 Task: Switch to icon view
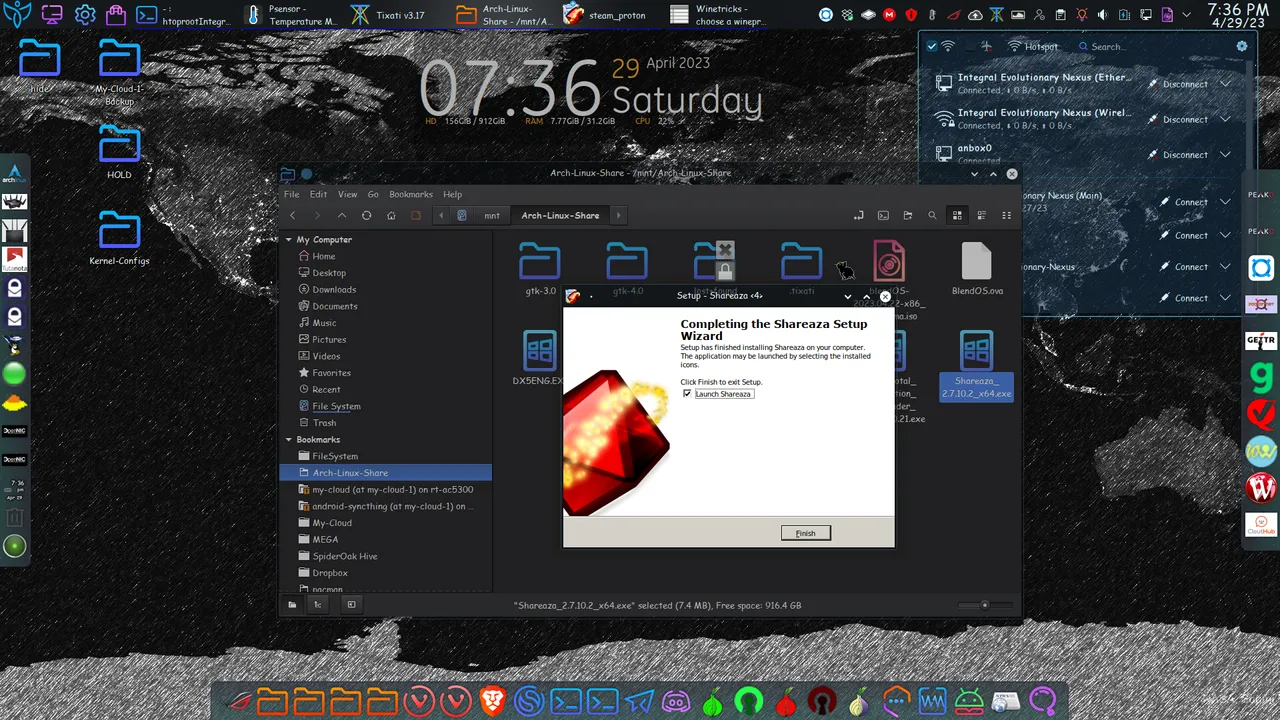pyautogui.click(x=957, y=215)
